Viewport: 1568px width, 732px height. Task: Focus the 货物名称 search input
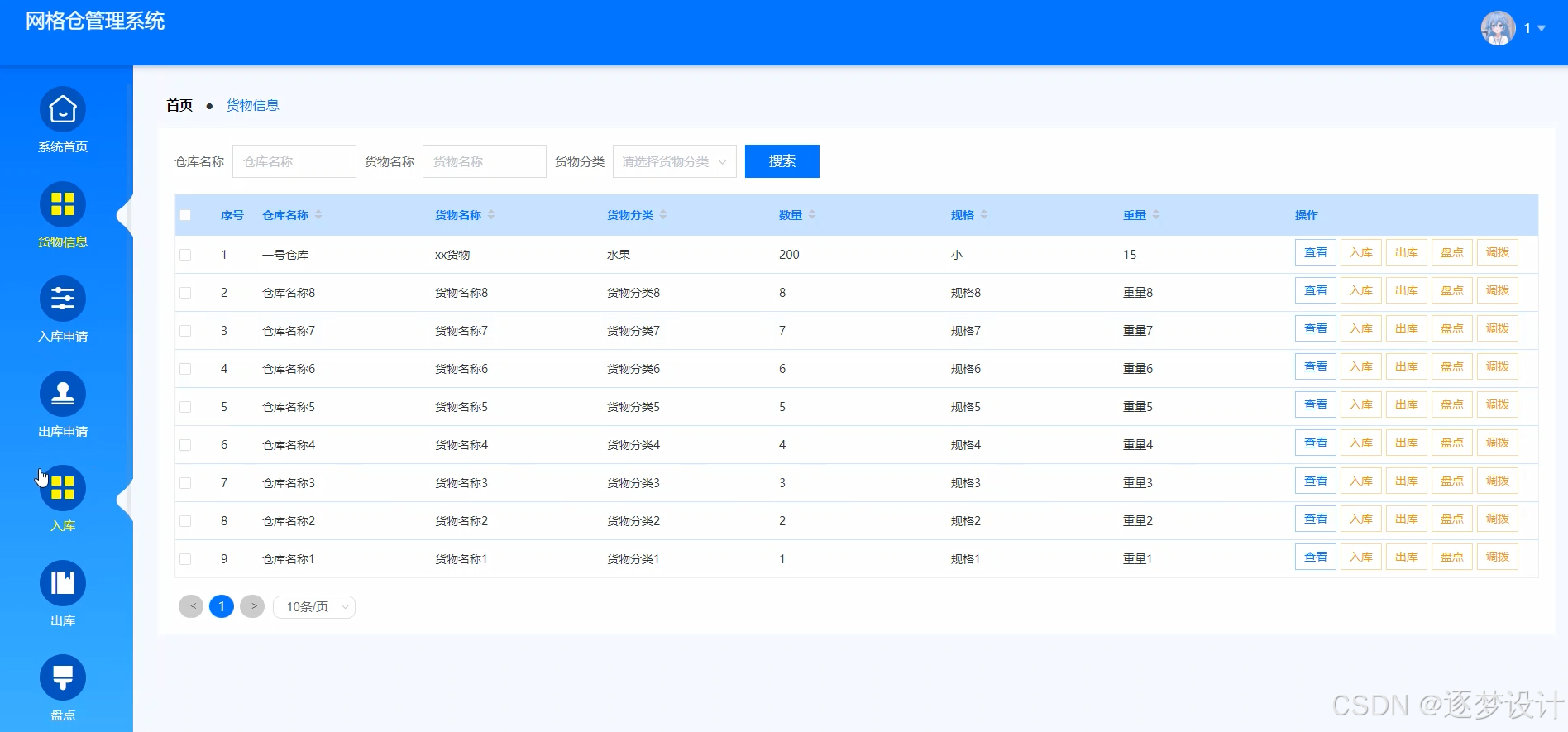pyautogui.click(x=485, y=161)
